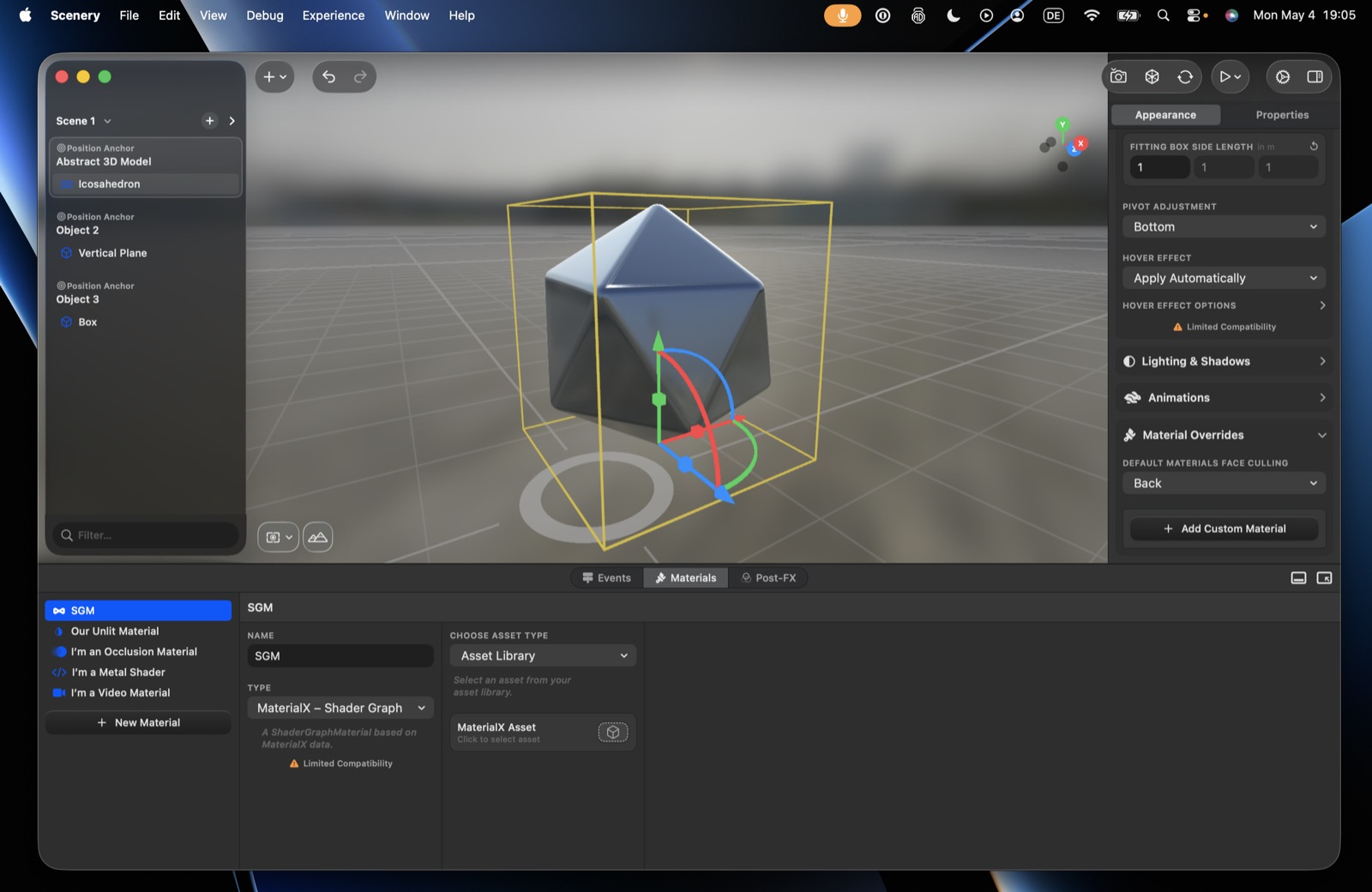Expand Hover Effect Options
The width and height of the screenshot is (1372, 892).
tap(1224, 305)
